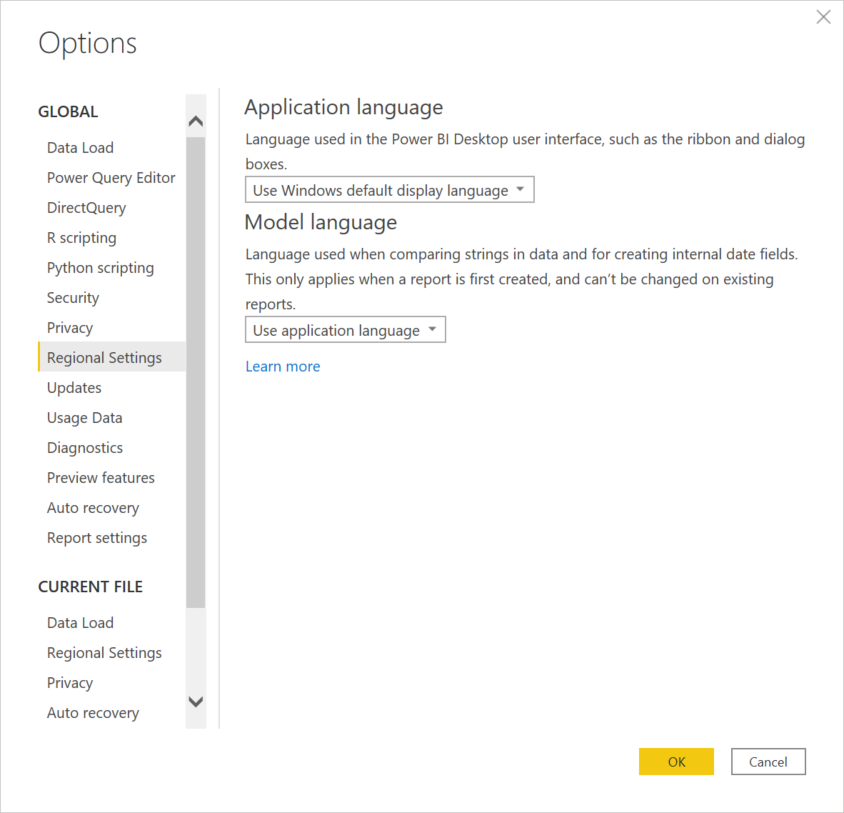This screenshot has width=844, height=813.
Task: Click the scrollbar down arrow
Action: [x=196, y=702]
